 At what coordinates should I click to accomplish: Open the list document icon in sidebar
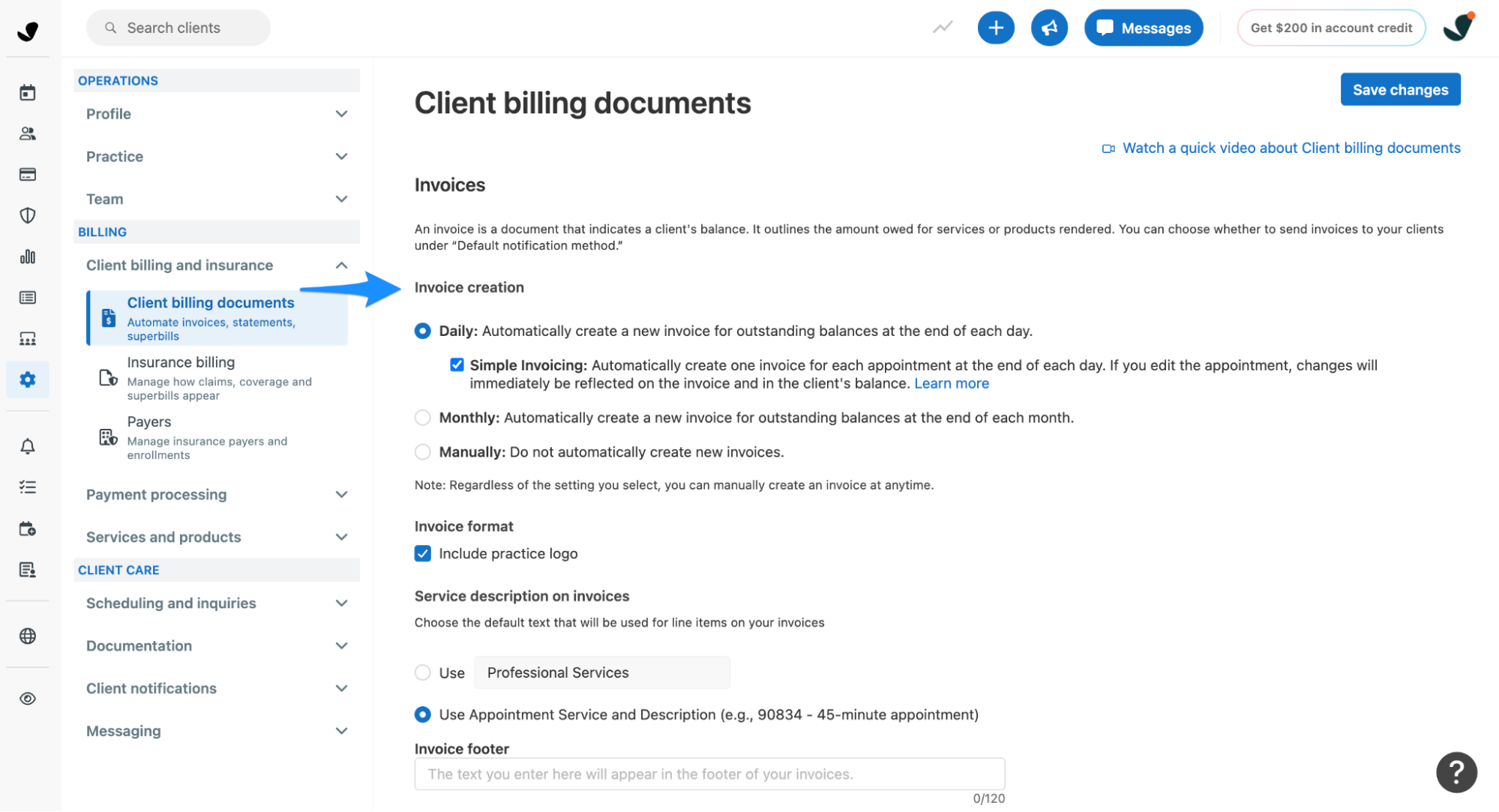click(28, 298)
